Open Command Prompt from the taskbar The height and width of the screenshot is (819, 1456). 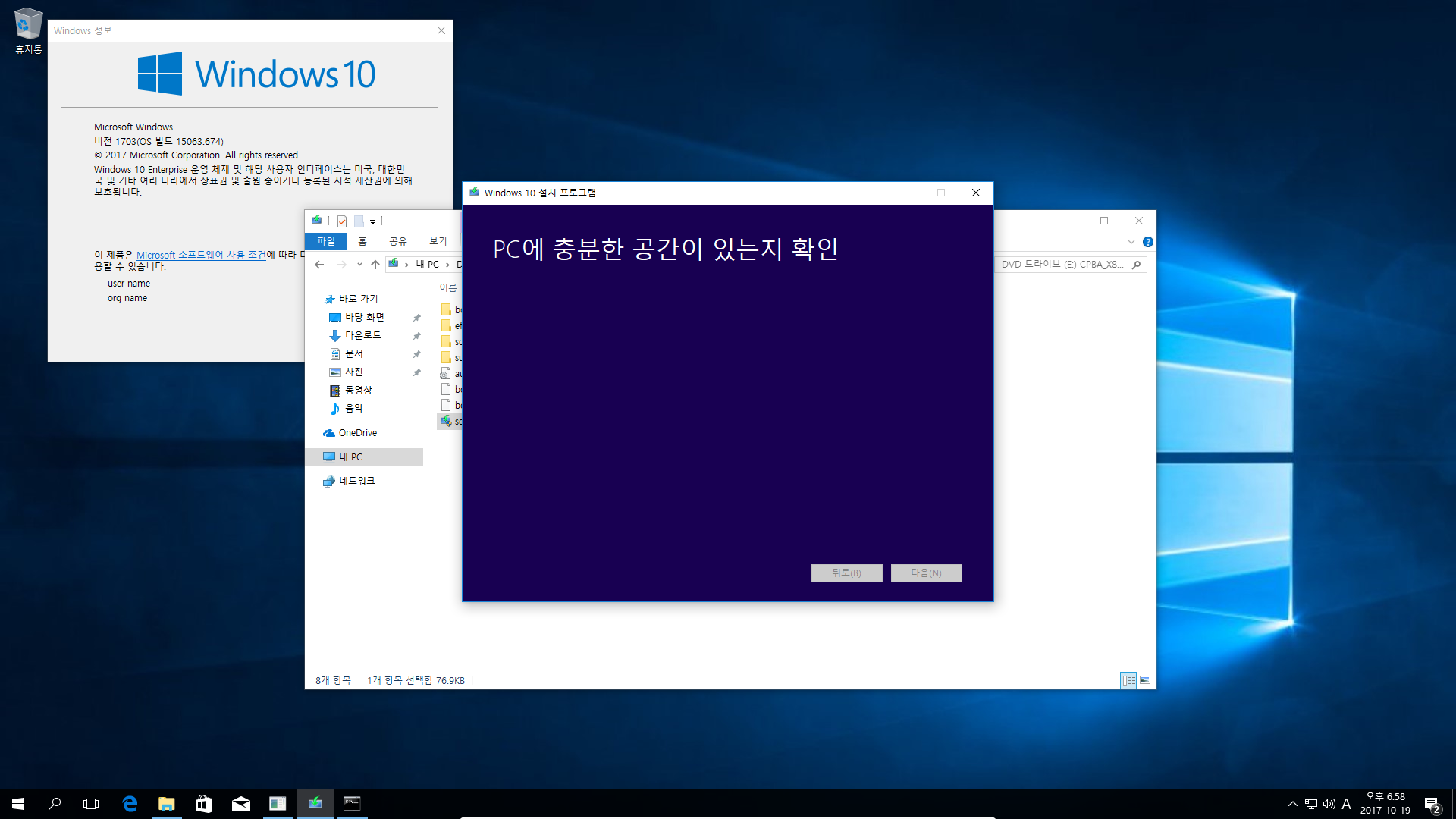[352, 804]
